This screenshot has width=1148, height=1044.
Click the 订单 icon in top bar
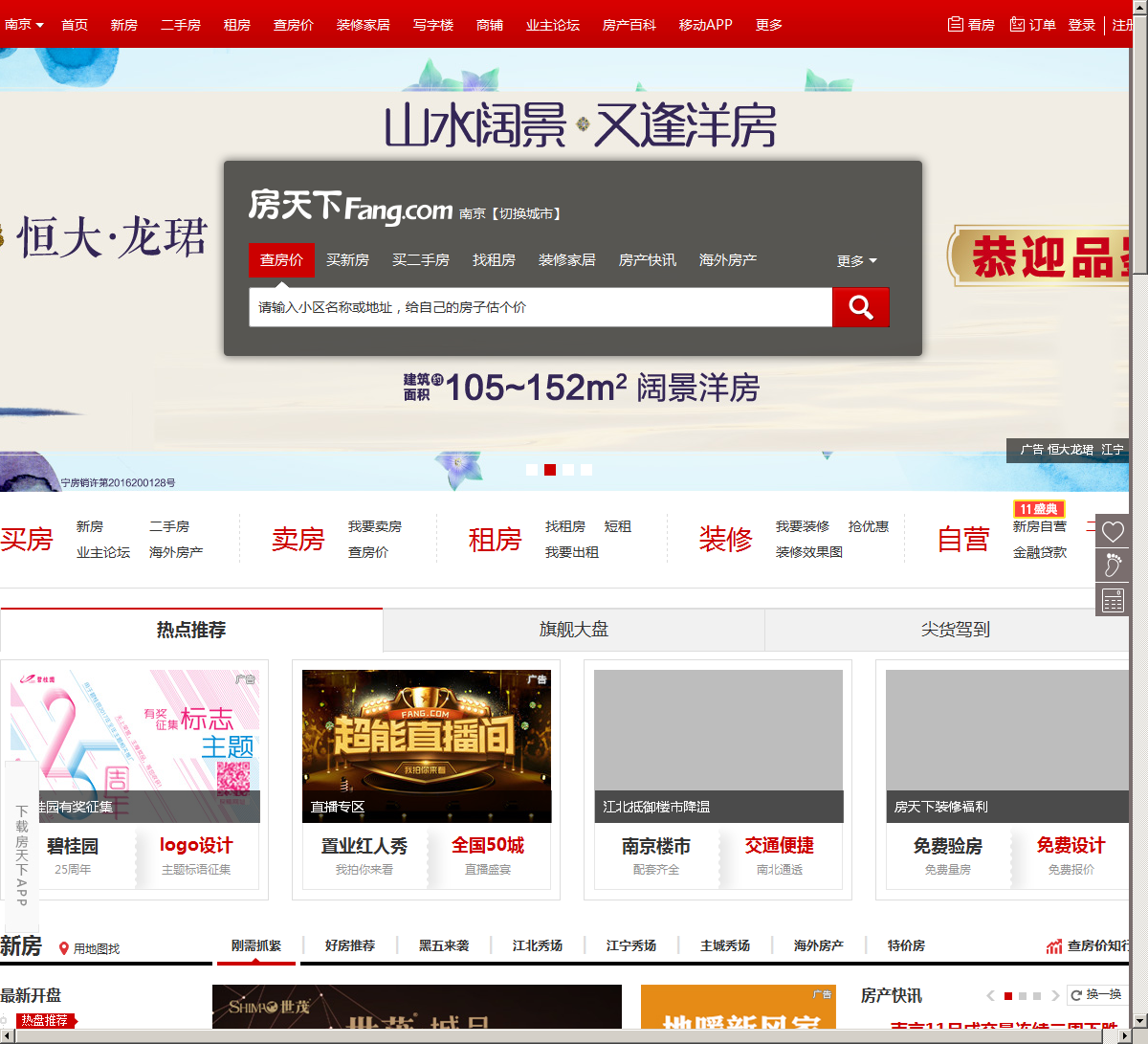(1017, 25)
